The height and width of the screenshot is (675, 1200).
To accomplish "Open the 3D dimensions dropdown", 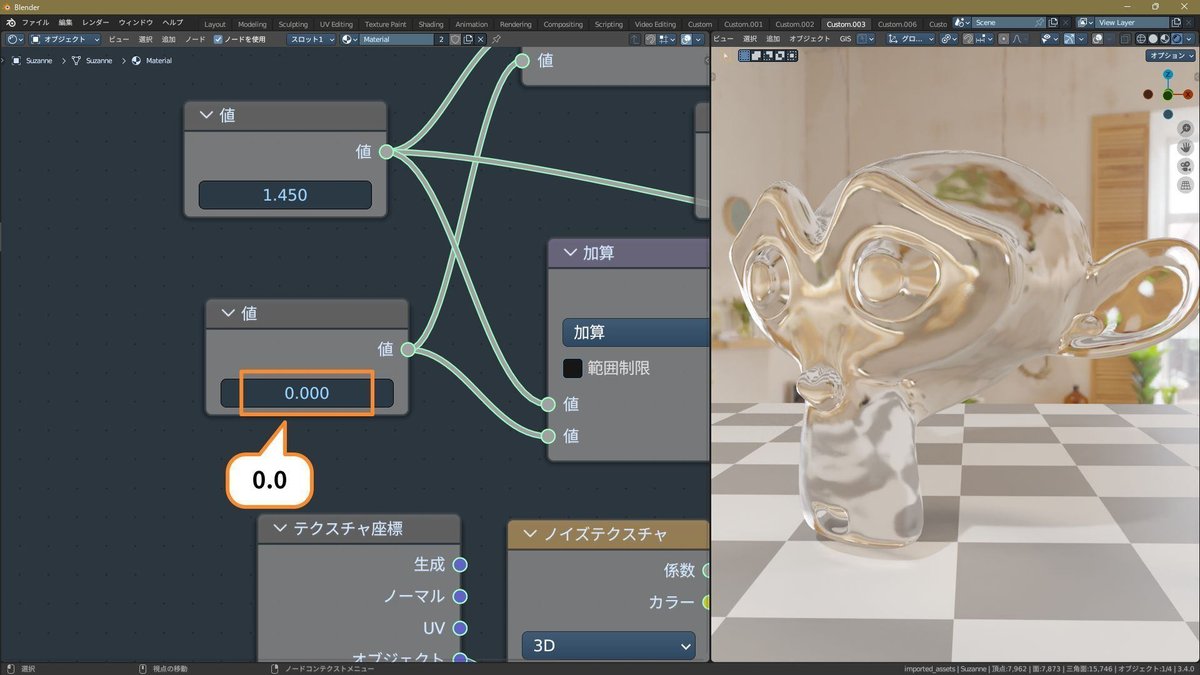I will [x=609, y=646].
